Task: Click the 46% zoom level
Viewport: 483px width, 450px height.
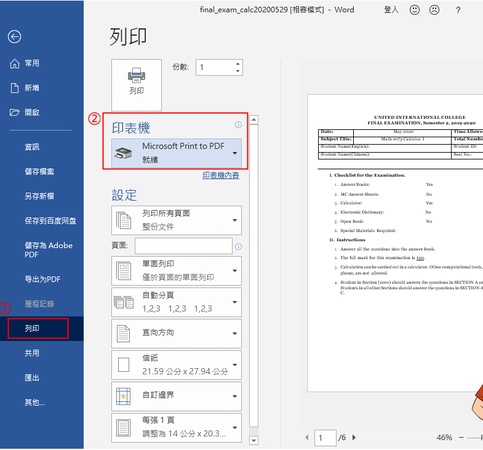Action: [444, 438]
